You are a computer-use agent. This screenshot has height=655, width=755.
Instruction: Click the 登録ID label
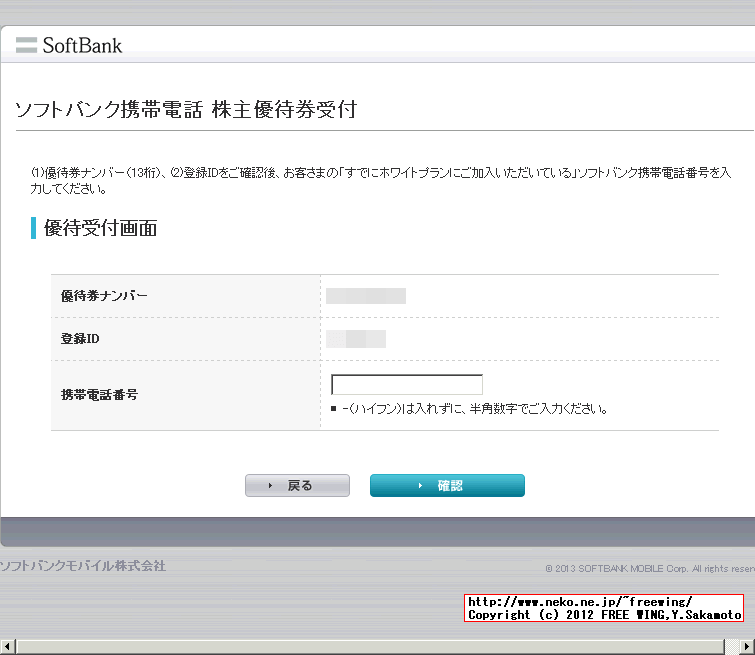[80, 339]
